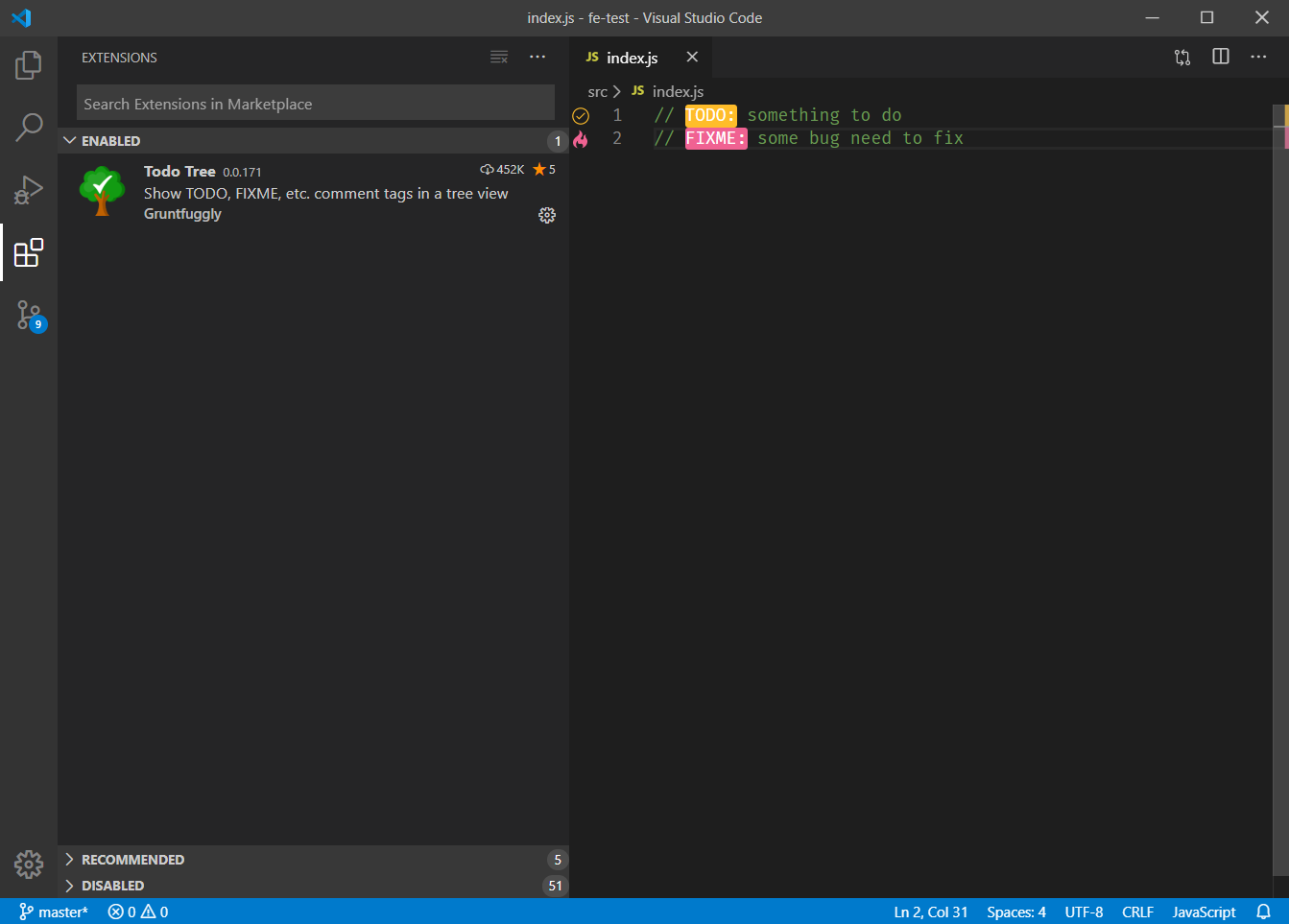The width and height of the screenshot is (1289, 924).
Task: Open Todo Tree extension manage gear
Action: [547, 215]
